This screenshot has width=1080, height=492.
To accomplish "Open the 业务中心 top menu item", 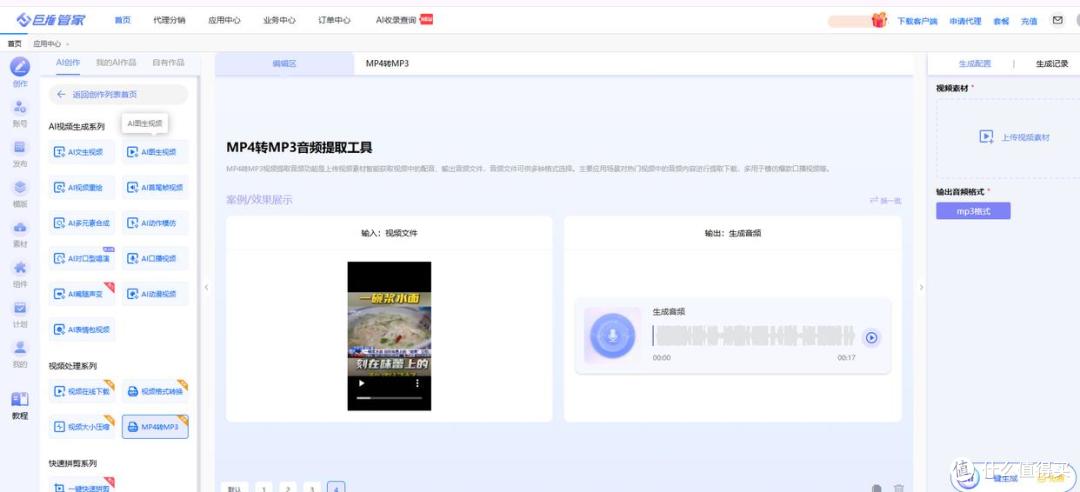I will tap(280, 21).
